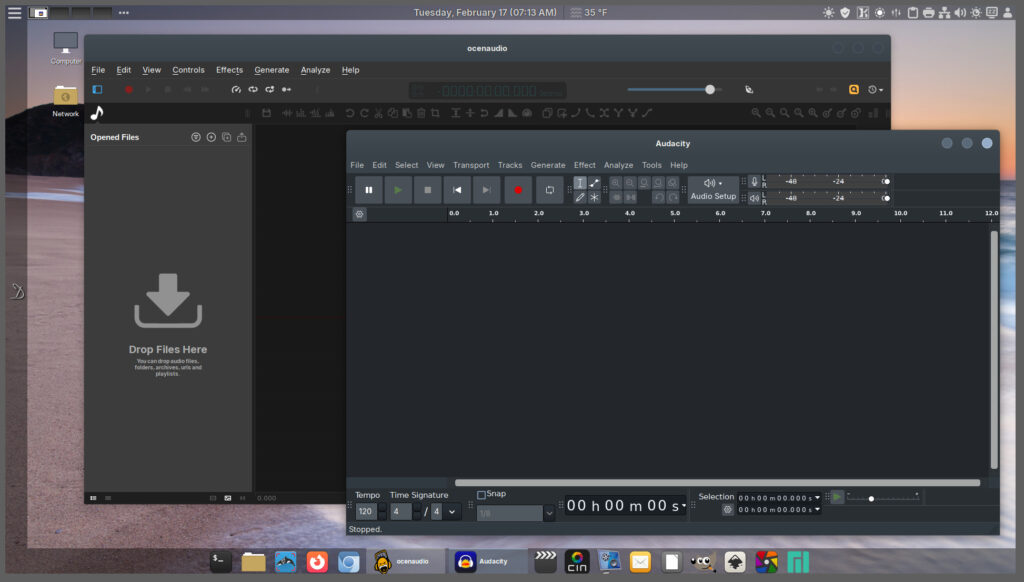Screen dimensions: 1024x582
Task: Click the speaker playback meter icon
Action: pyautogui.click(x=754, y=198)
